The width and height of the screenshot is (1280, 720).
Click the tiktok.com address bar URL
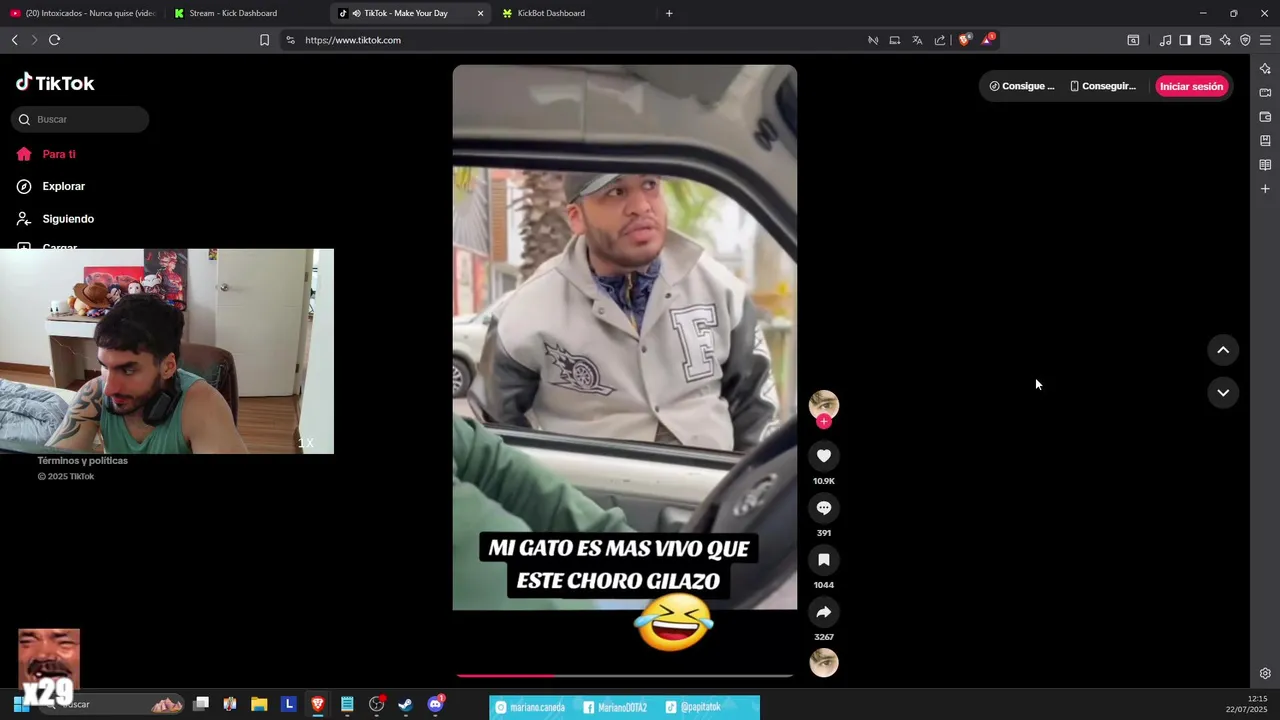(353, 40)
